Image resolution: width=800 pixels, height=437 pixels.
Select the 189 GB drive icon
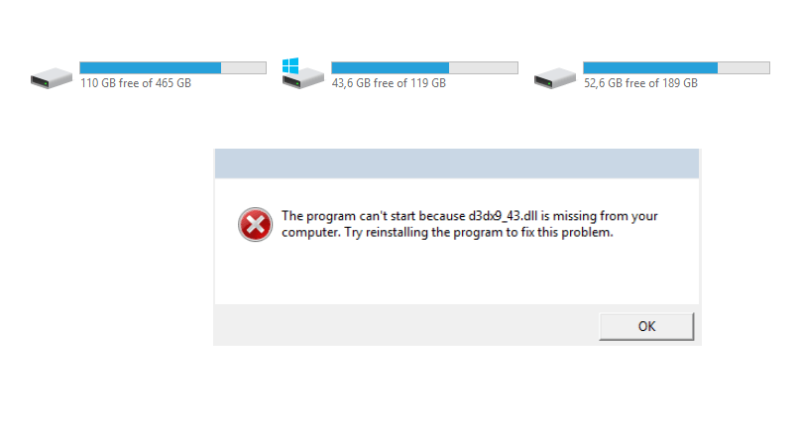555,79
